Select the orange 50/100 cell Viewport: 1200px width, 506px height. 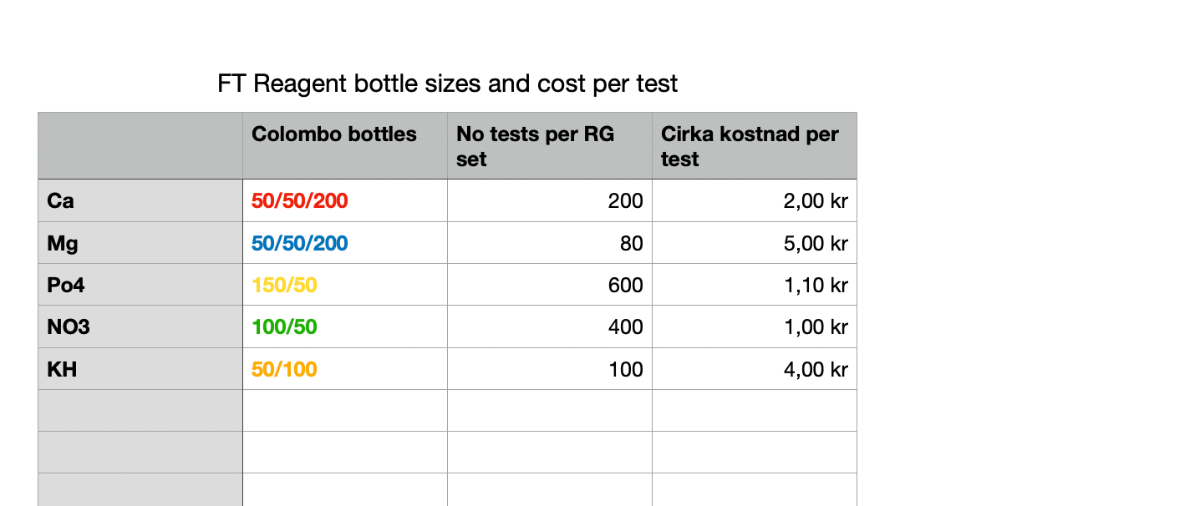pyautogui.click(x=345, y=369)
